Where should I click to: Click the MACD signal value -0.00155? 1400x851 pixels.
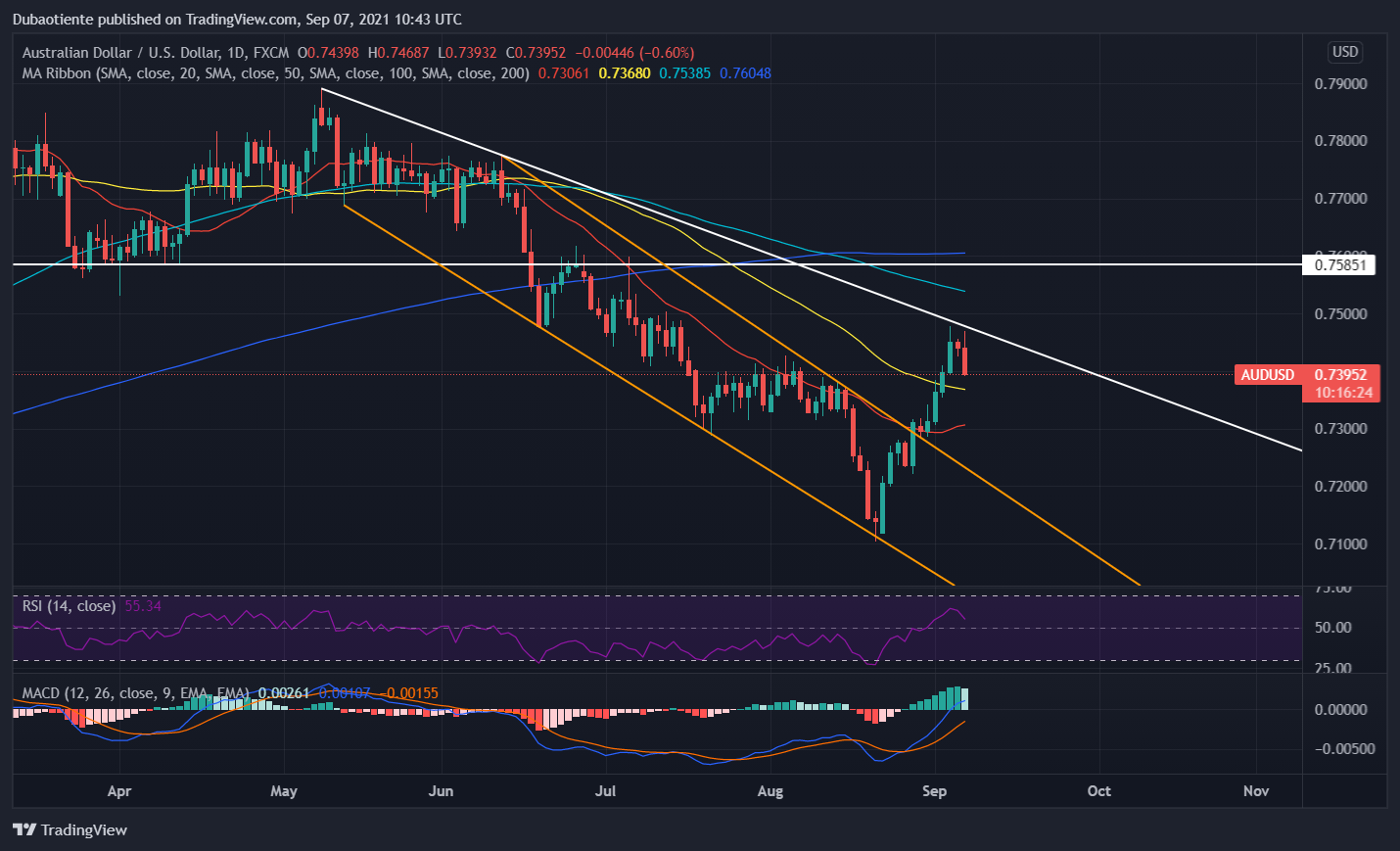pos(409,693)
